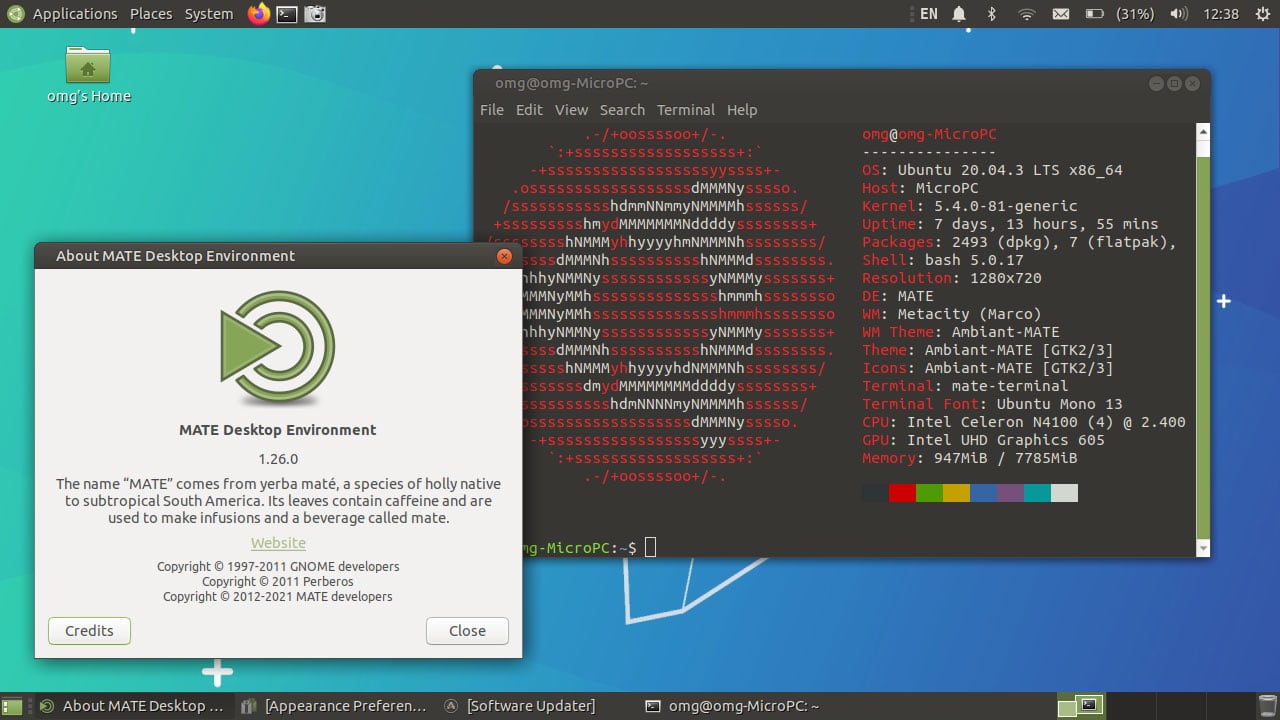
Task: Open the screenshot camera launcher icon
Action: click(x=314, y=14)
